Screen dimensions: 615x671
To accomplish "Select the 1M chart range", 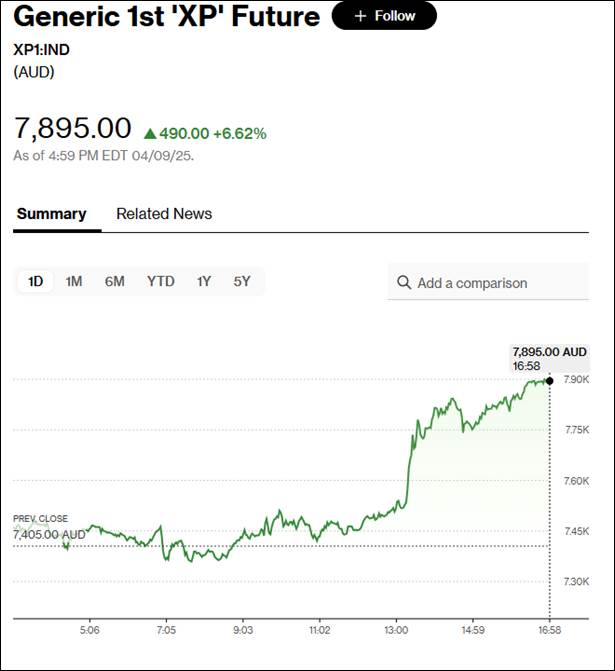I will 74,281.
